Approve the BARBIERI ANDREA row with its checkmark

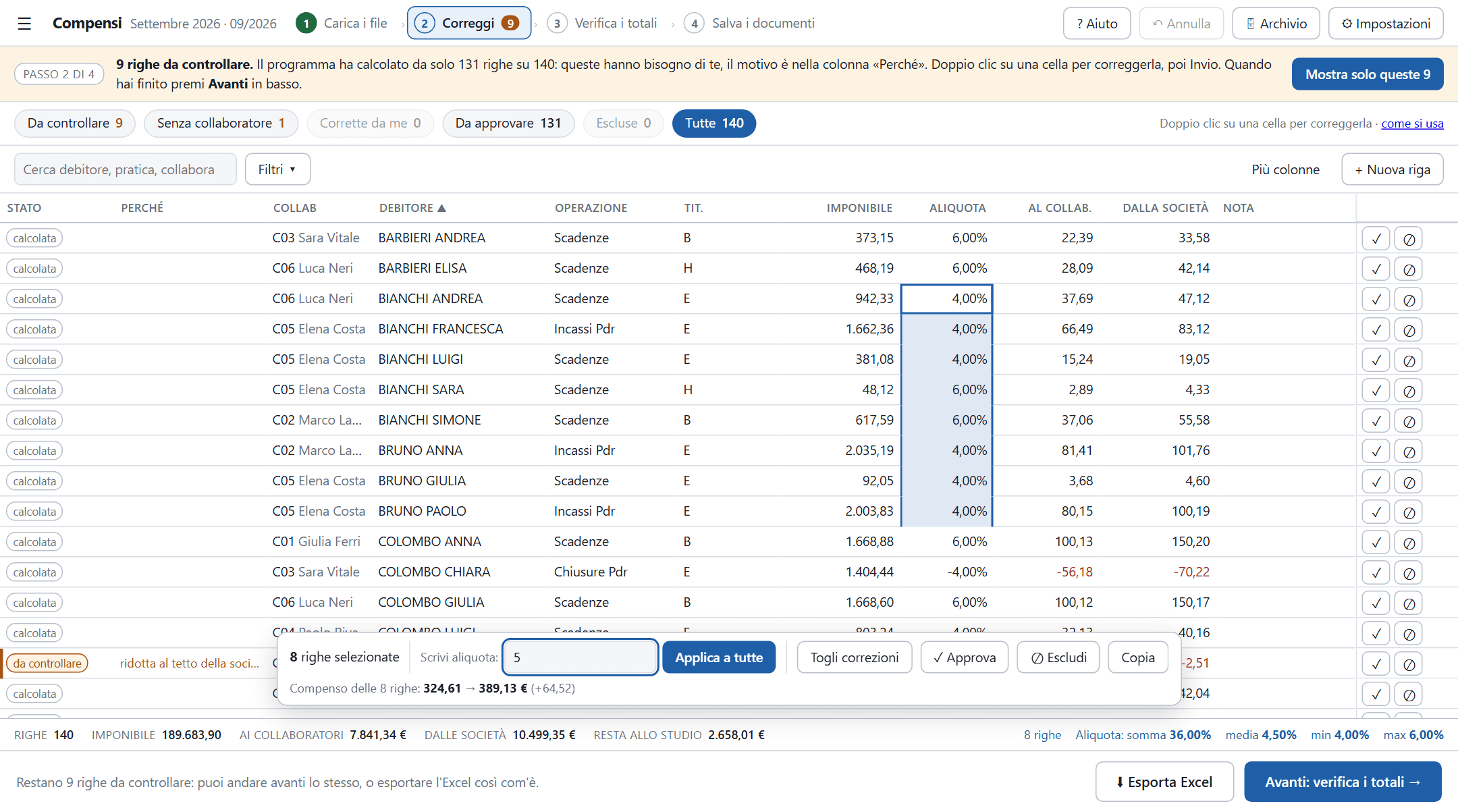pyautogui.click(x=1376, y=238)
